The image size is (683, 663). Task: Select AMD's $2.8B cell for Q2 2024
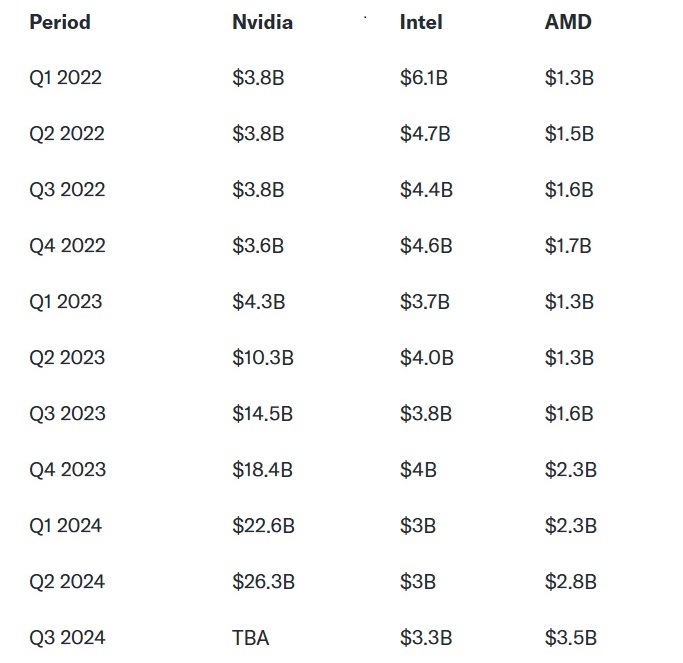click(x=570, y=582)
